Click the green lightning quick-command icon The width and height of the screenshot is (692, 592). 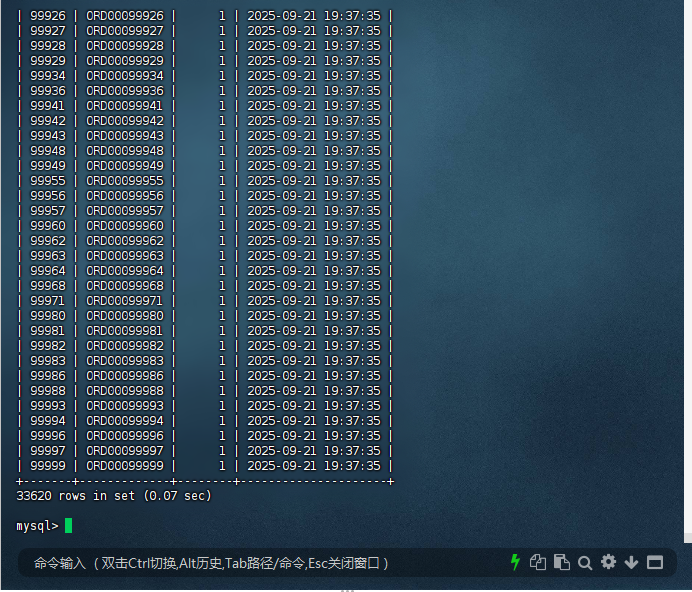(515, 562)
